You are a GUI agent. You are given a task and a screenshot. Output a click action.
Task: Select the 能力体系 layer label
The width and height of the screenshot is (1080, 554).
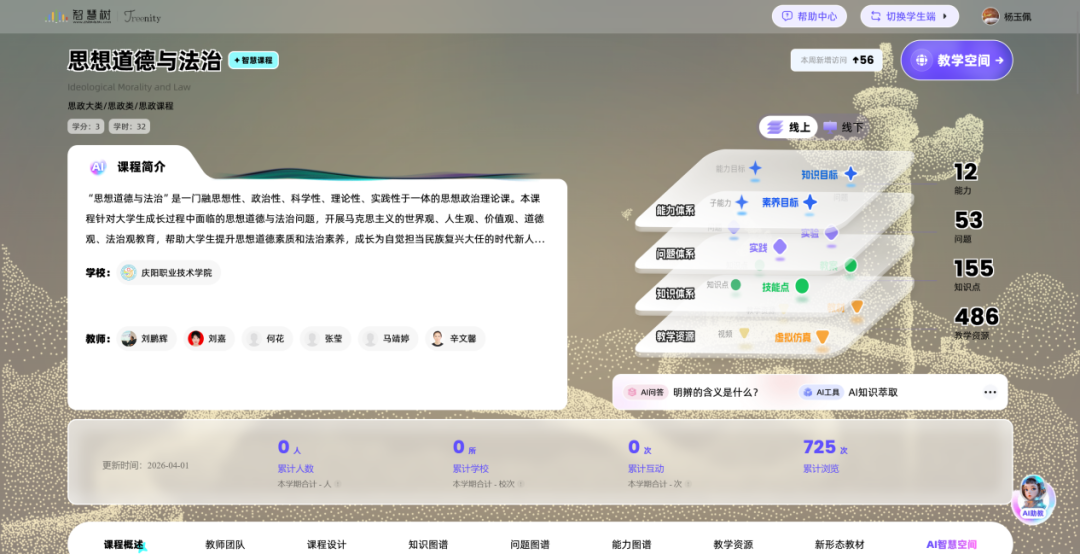click(x=675, y=210)
